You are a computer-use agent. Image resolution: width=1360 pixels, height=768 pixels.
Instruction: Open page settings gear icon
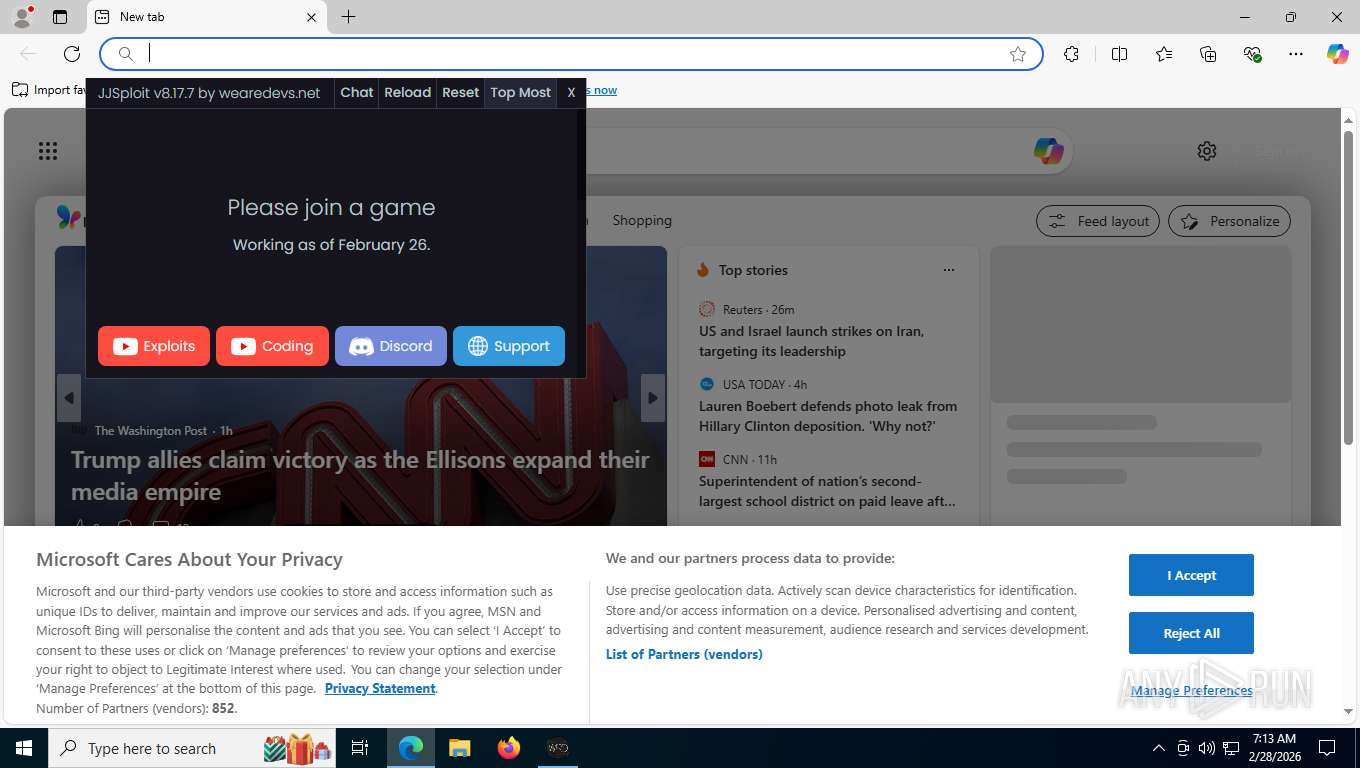point(1207,151)
